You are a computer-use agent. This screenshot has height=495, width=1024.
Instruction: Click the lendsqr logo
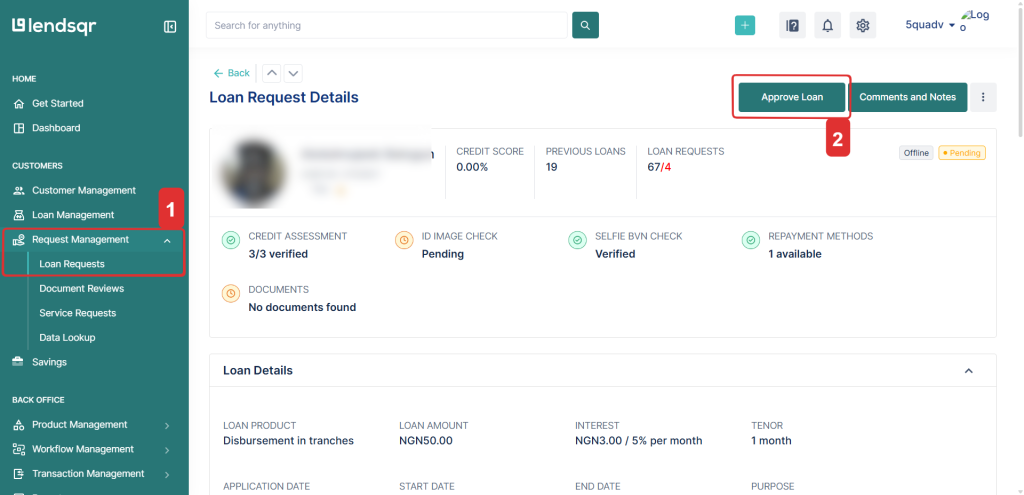54,26
